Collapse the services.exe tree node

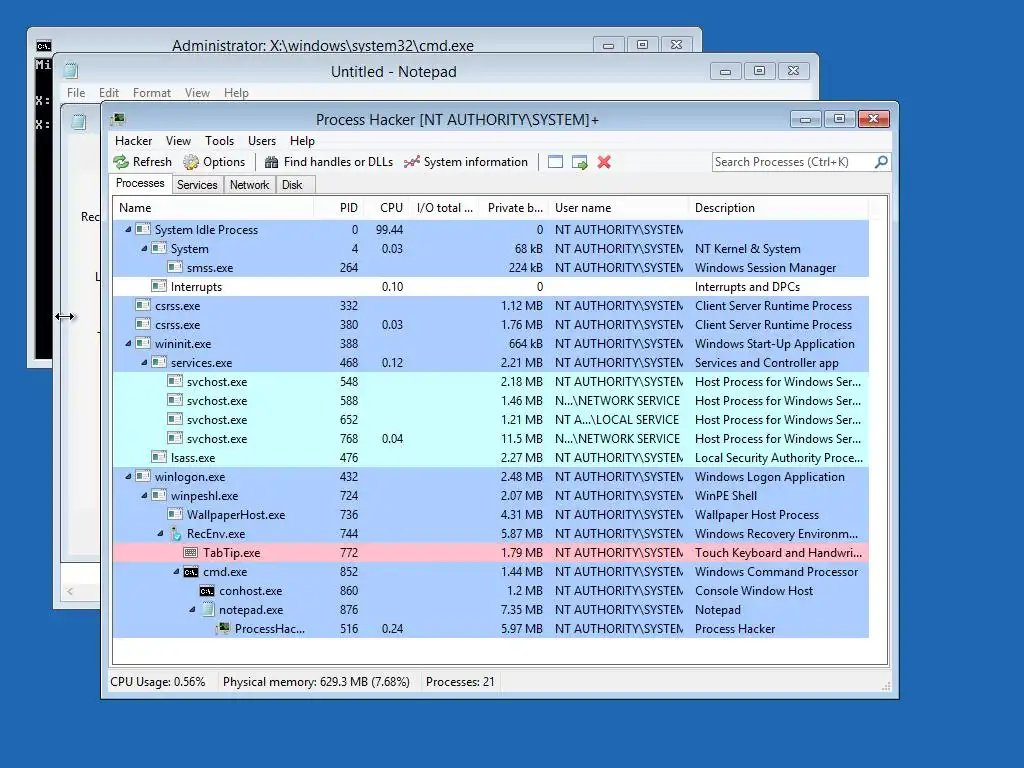pyautogui.click(x=144, y=362)
